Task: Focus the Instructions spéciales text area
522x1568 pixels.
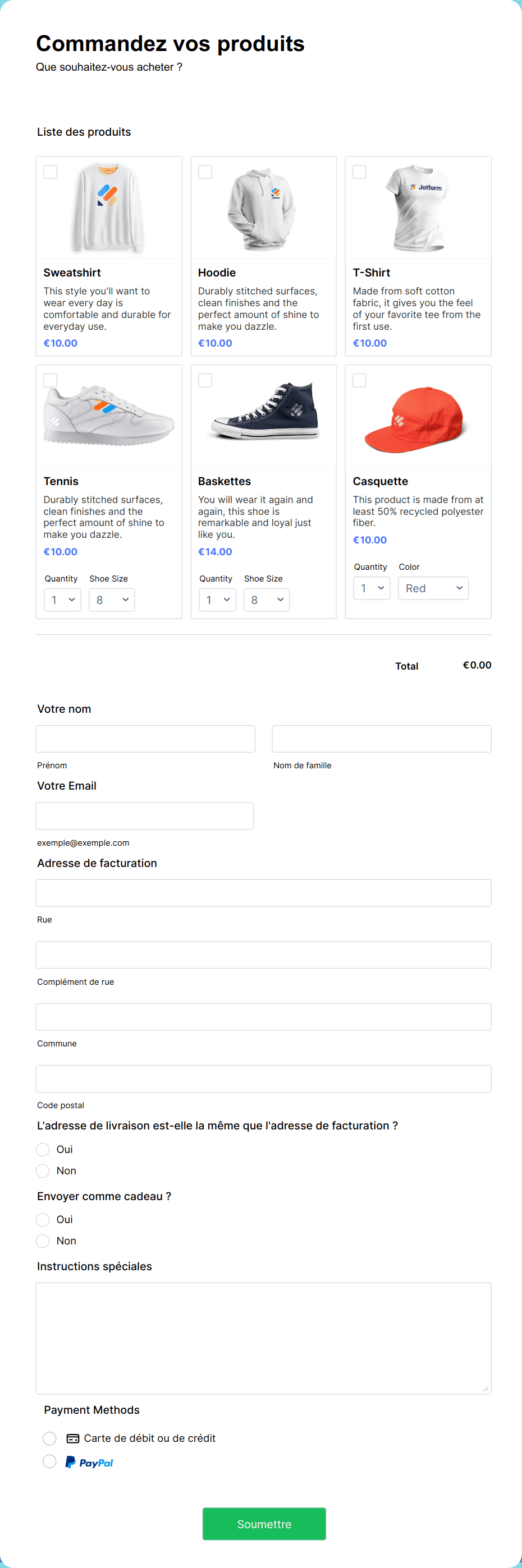Action: pos(263,1338)
